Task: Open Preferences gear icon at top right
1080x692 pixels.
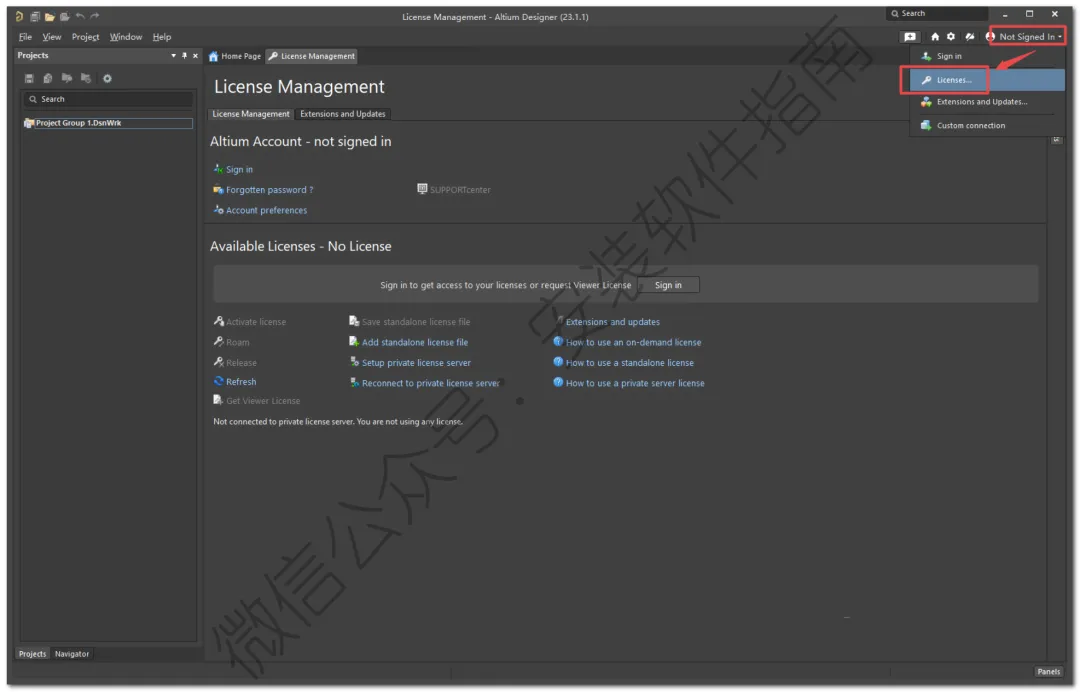Action: (x=951, y=36)
